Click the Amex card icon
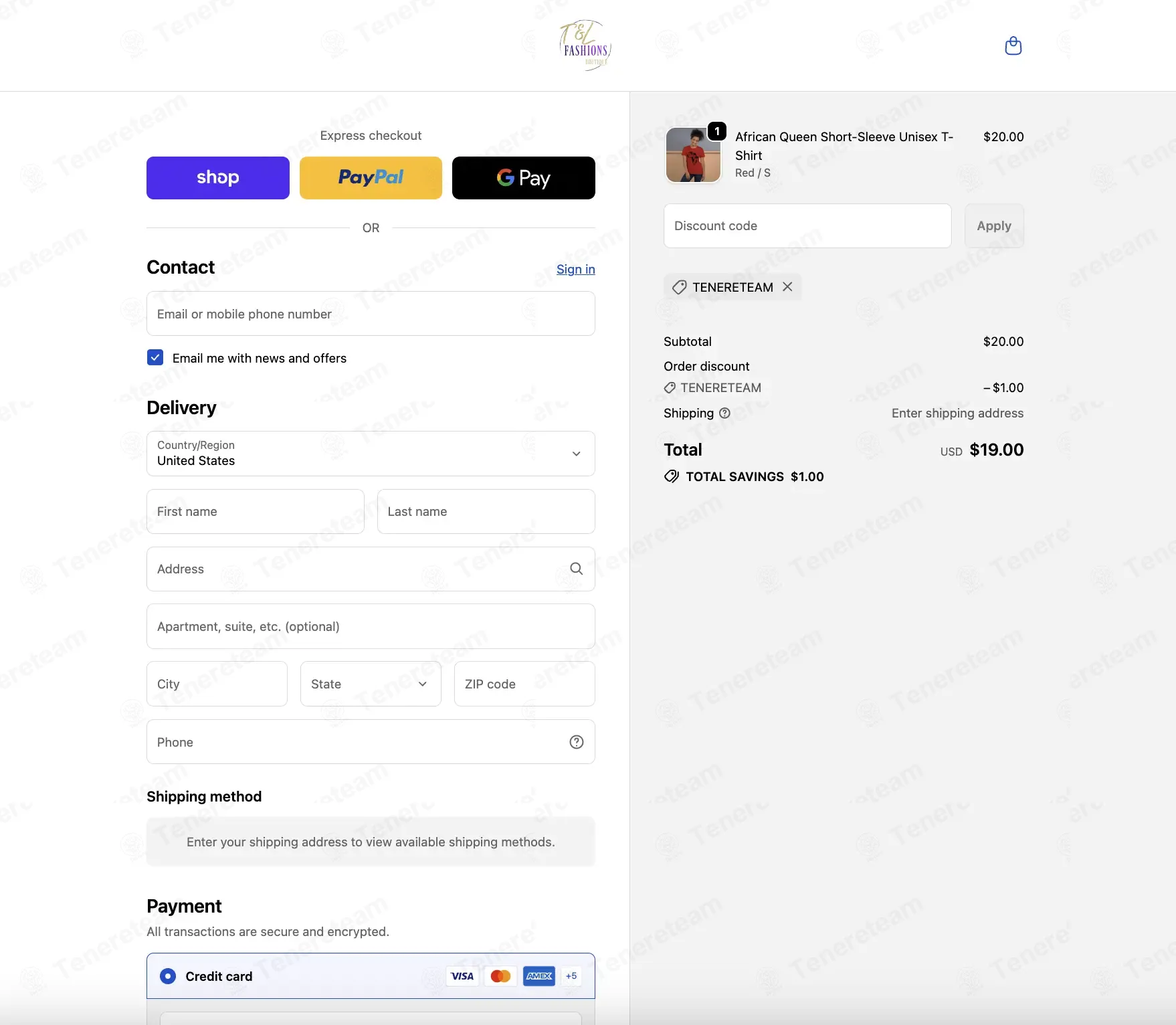Viewport: 1176px width, 1025px height. (539, 976)
